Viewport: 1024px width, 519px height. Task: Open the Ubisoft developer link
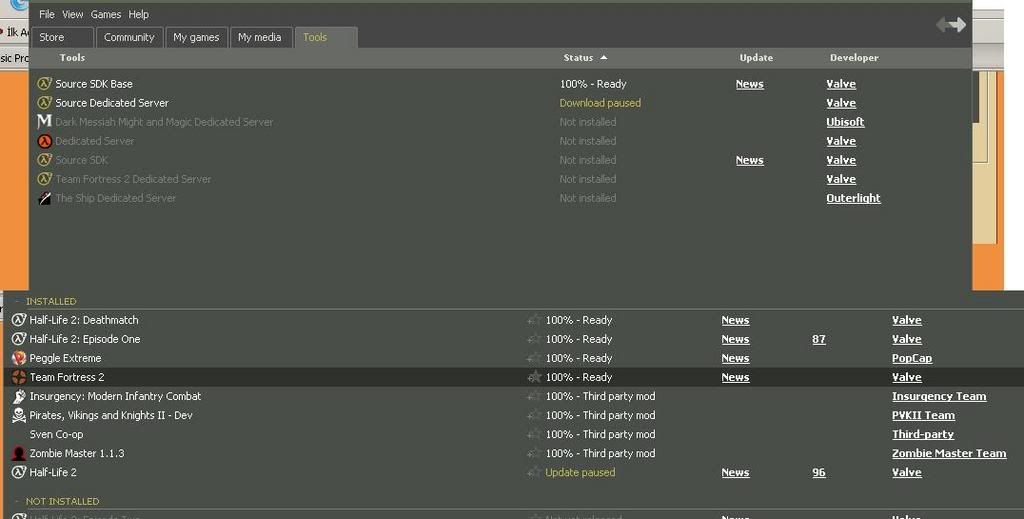[845, 122]
